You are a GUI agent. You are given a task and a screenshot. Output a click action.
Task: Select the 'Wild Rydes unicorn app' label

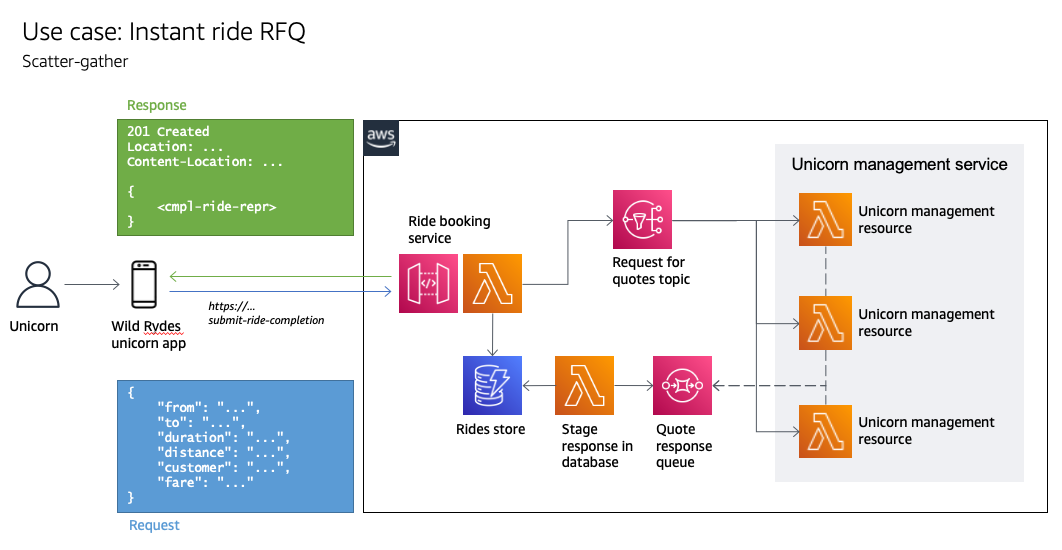(148, 335)
